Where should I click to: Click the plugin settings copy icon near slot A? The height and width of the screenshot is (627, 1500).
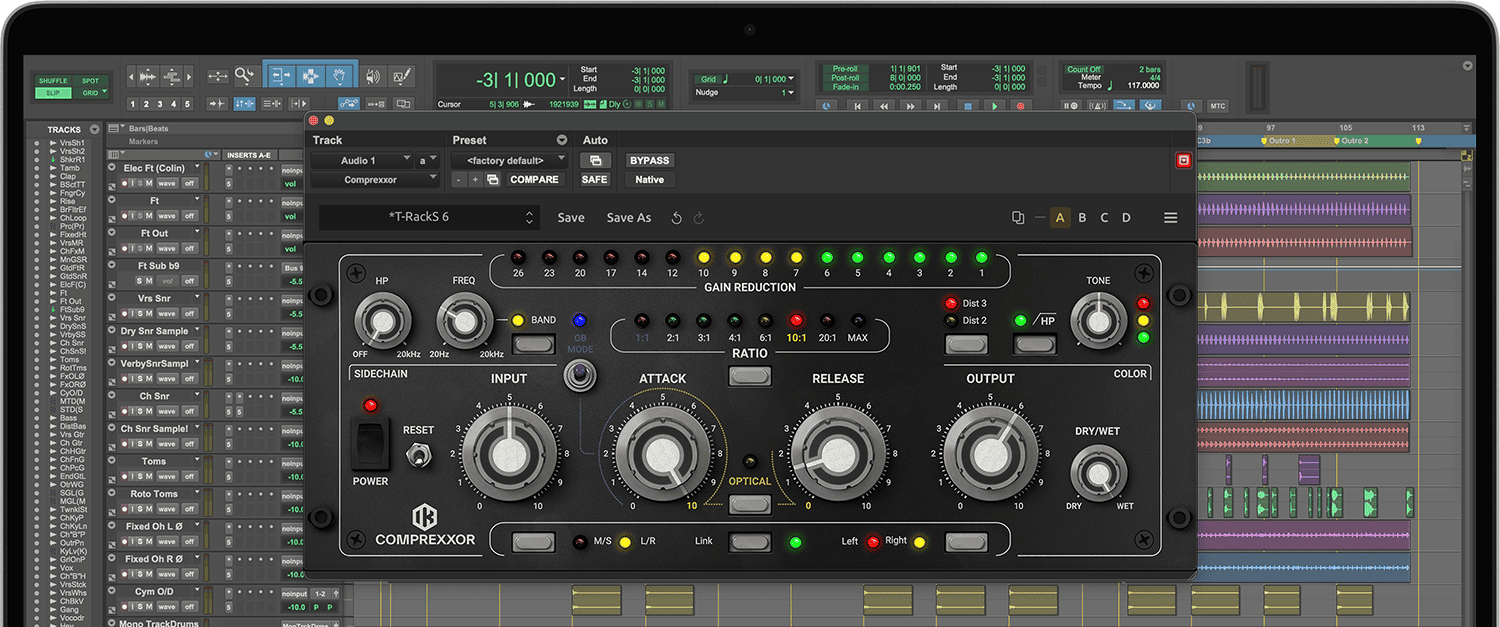pyautogui.click(x=1018, y=217)
